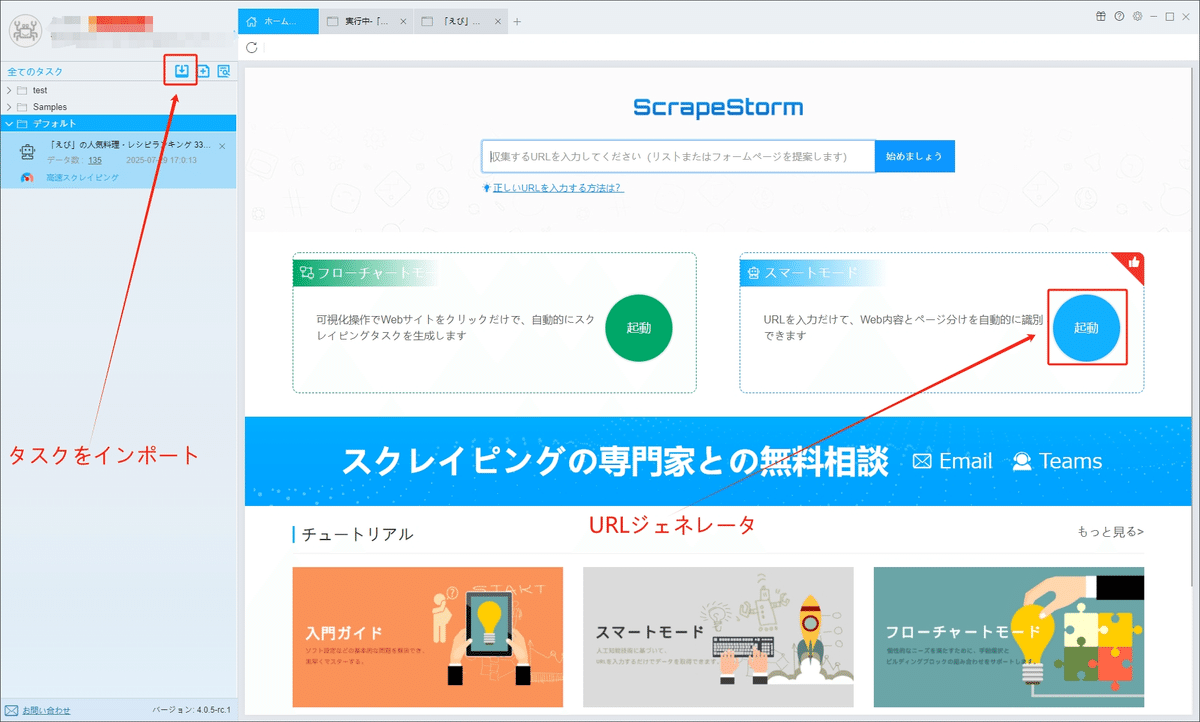Viewport: 1200px width, 722px height.
Task: Click the home icon on ホーム tab
Action: (x=251, y=21)
